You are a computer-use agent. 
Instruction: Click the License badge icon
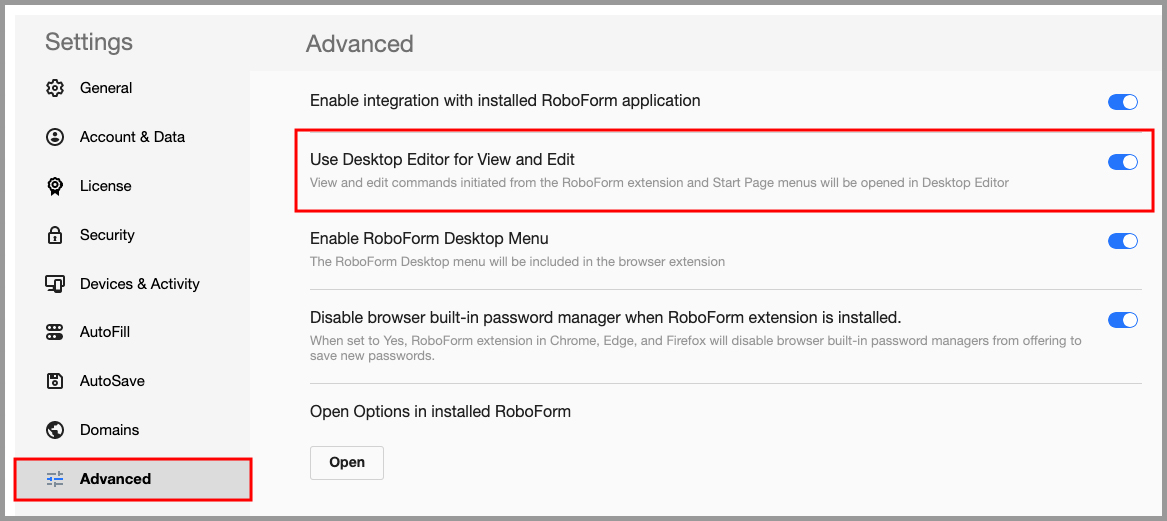pyautogui.click(x=55, y=186)
